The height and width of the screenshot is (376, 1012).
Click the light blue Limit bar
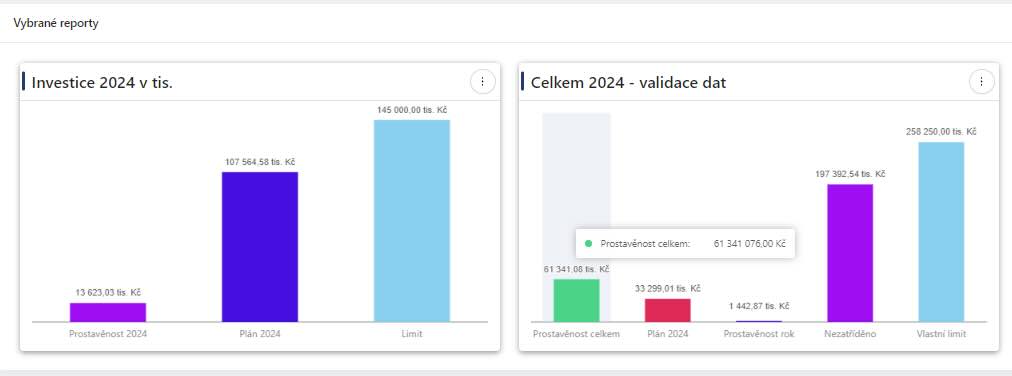click(412, 221)
